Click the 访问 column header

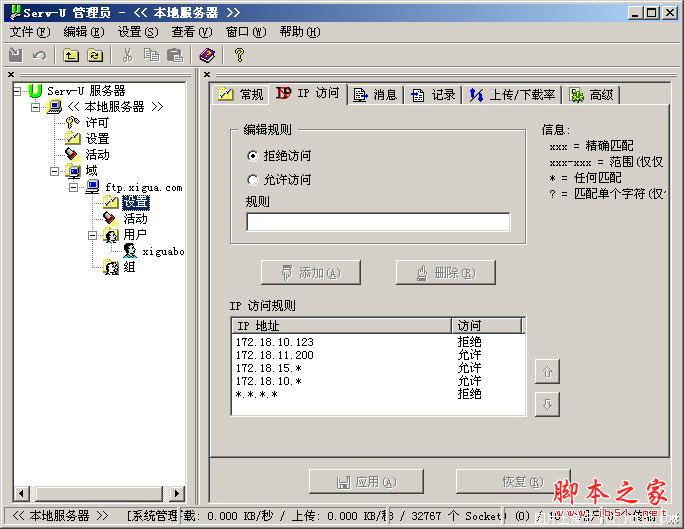point(487,326)
